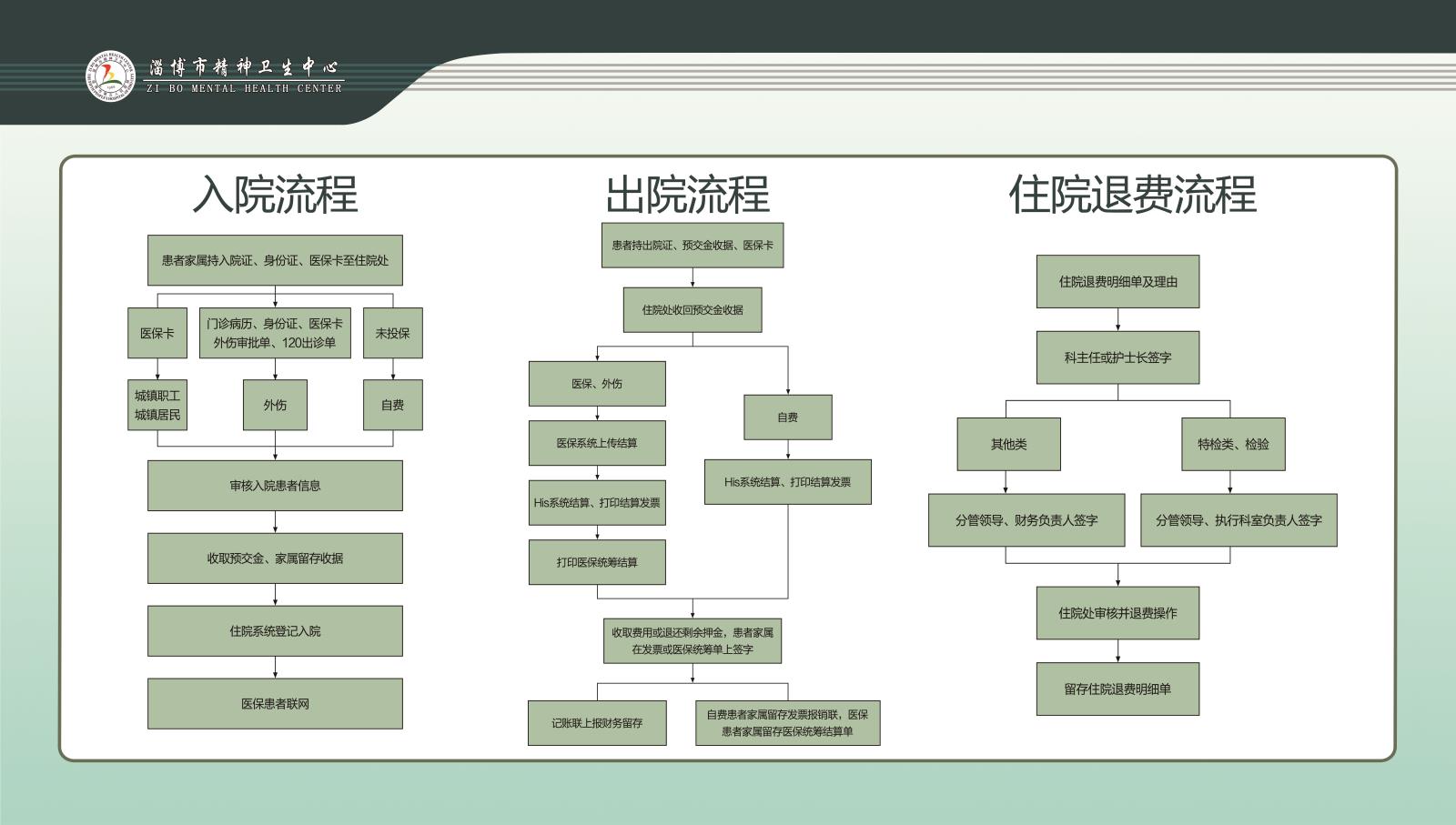1456x825 pixels.
Task: Click the 住院退费流程 heading
Action: pos(1132,195)
